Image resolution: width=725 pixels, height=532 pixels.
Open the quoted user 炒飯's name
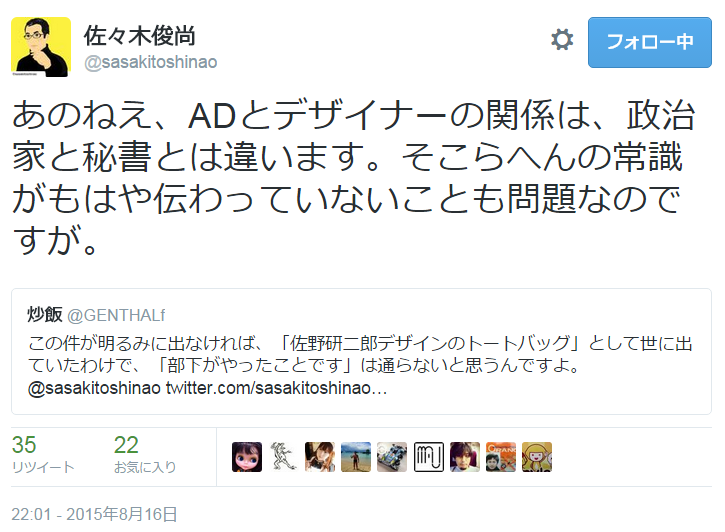[45, 315]
